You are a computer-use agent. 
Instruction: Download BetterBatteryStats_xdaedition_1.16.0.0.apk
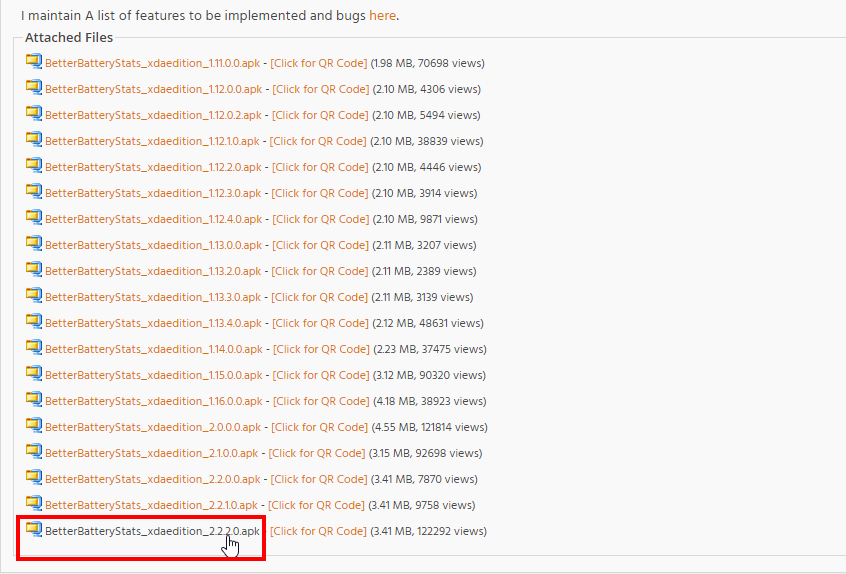point(154,401)
